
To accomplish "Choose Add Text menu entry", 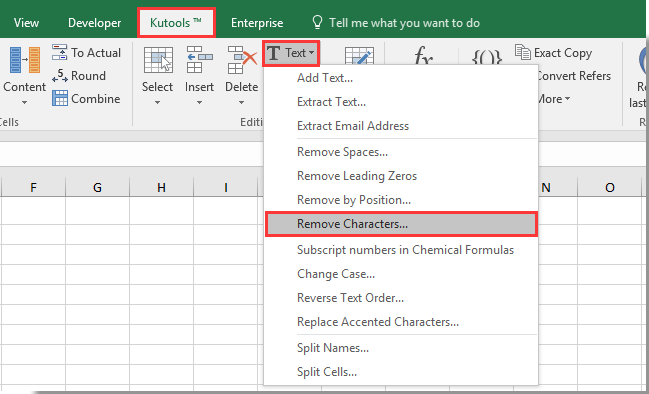I will (x=401, y=78).
